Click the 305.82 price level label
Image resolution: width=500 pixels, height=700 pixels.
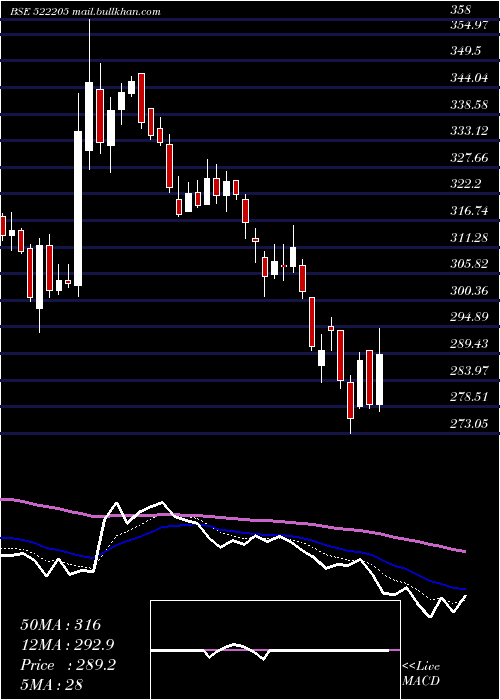coord(469,264)
